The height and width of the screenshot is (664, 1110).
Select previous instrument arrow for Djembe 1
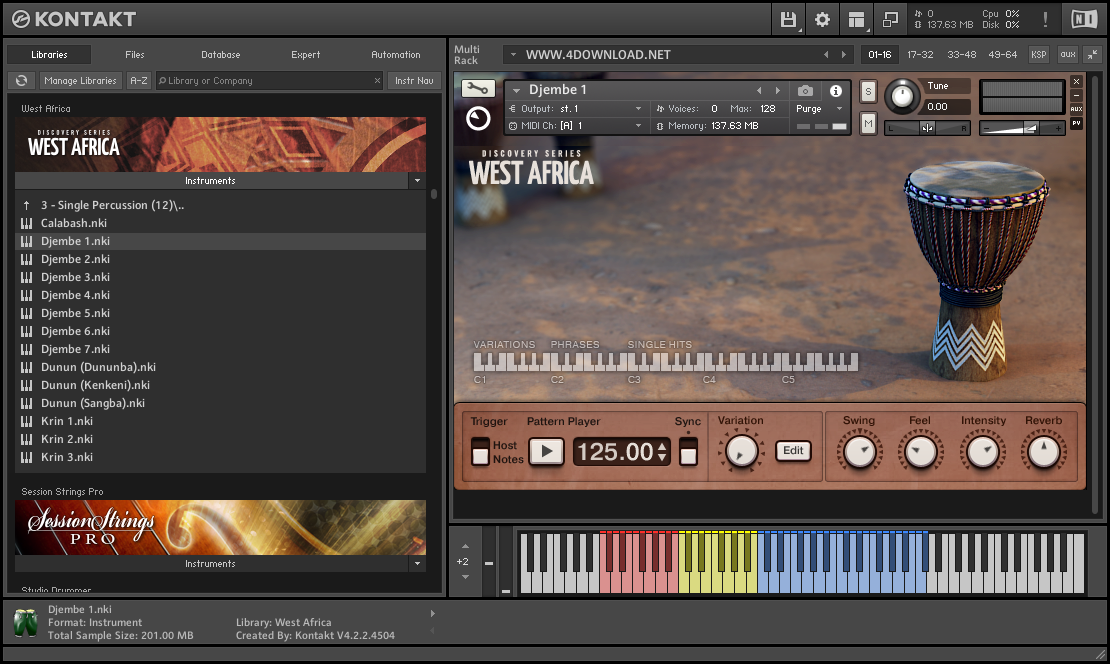(759, 91)
